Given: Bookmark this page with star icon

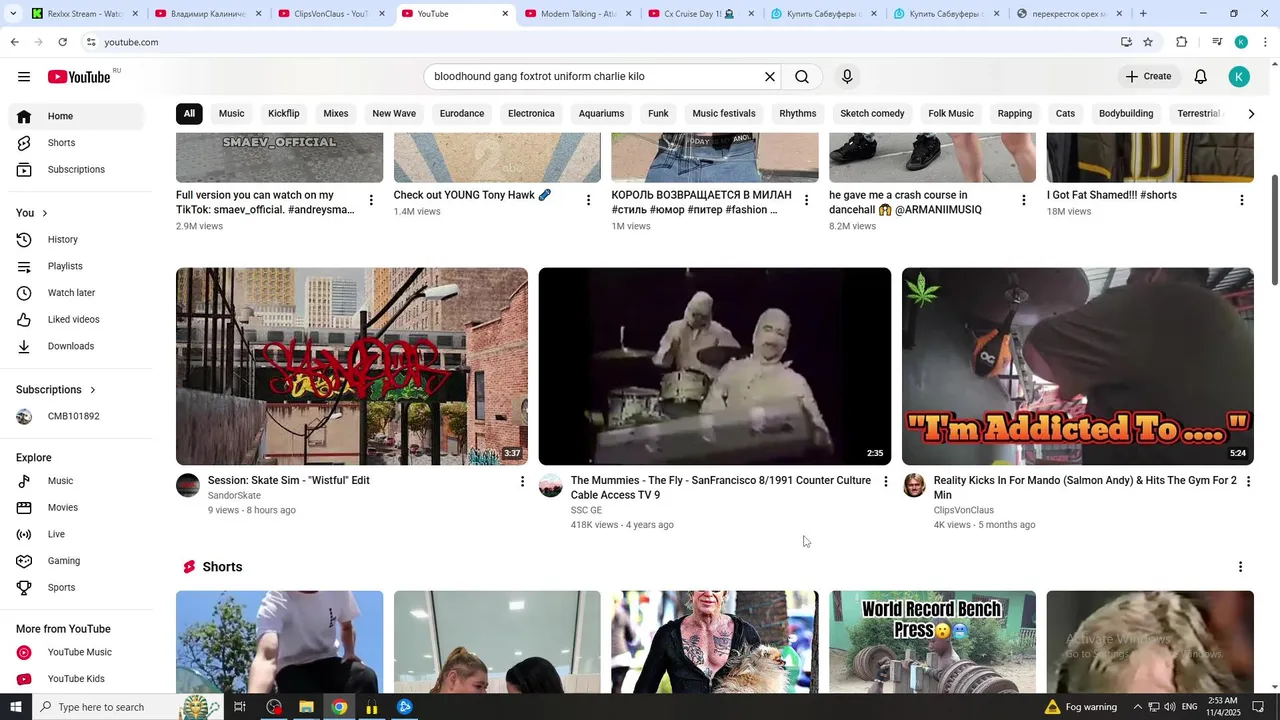Looking at the screenshot, I should [1148, 42].
